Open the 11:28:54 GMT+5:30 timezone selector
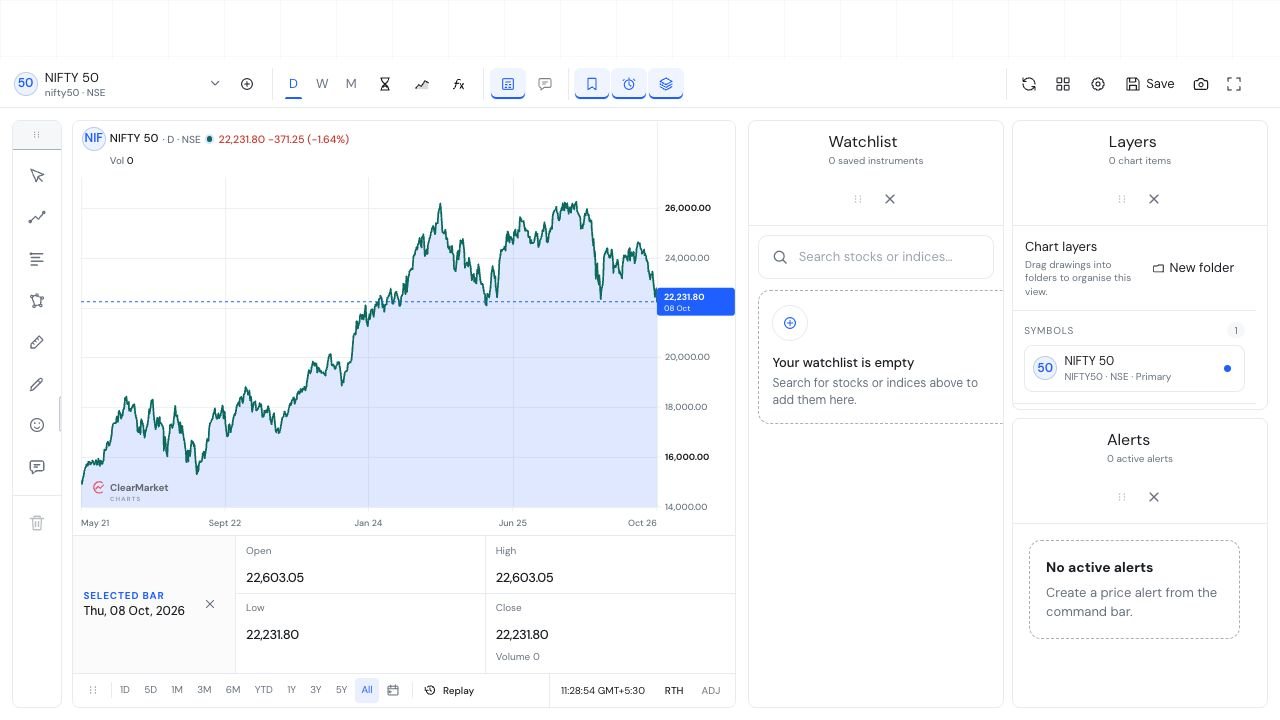 pyautogui.click(x=603, y=690)
